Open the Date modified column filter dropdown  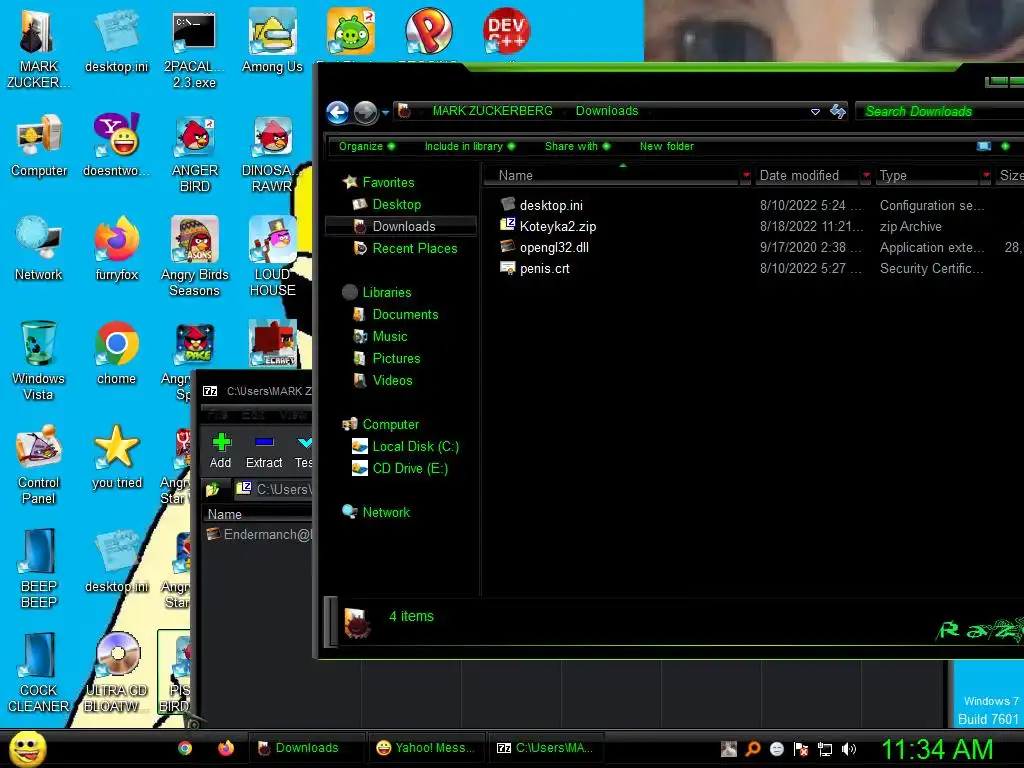(866, 175)
